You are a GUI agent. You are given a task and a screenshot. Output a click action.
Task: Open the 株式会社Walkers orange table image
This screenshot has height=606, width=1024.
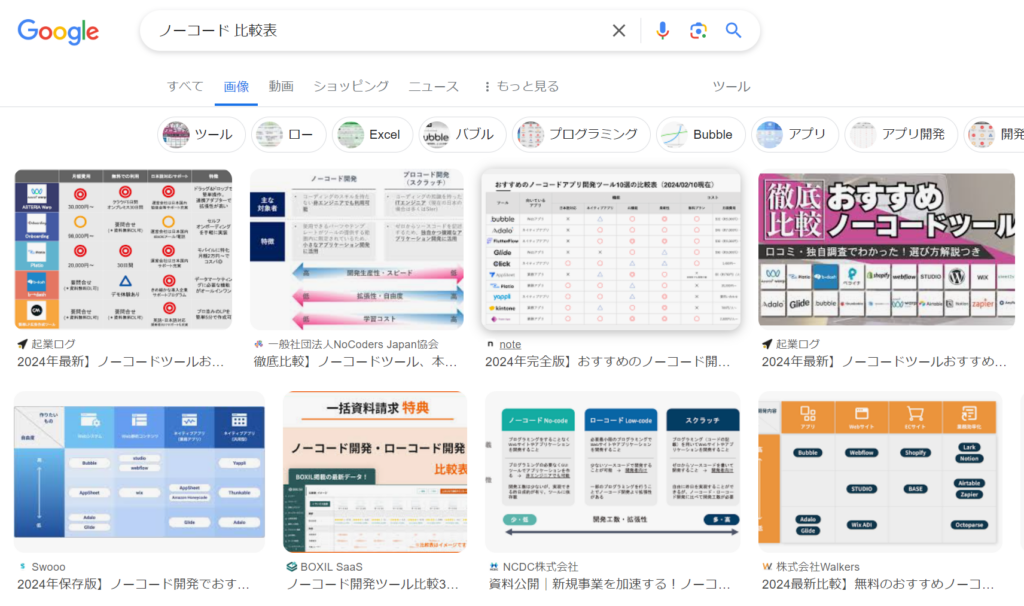coord(880,471)
